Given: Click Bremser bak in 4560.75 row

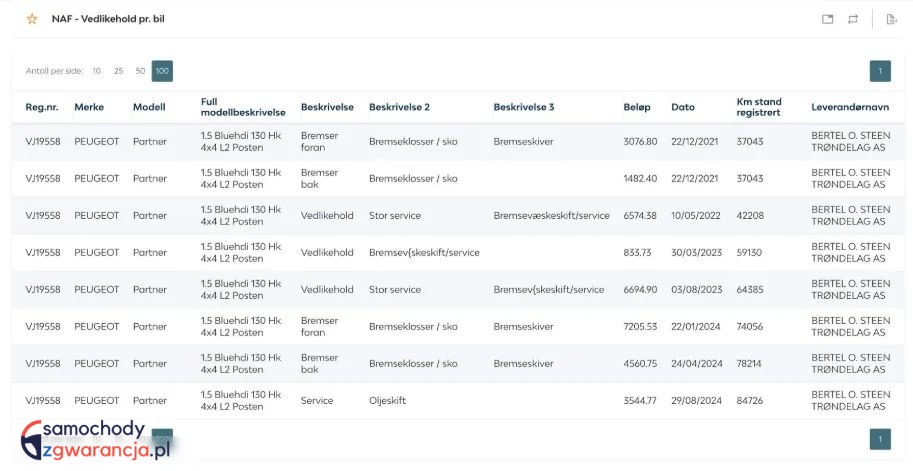Looking at the screenshot, I should point(319,363).
